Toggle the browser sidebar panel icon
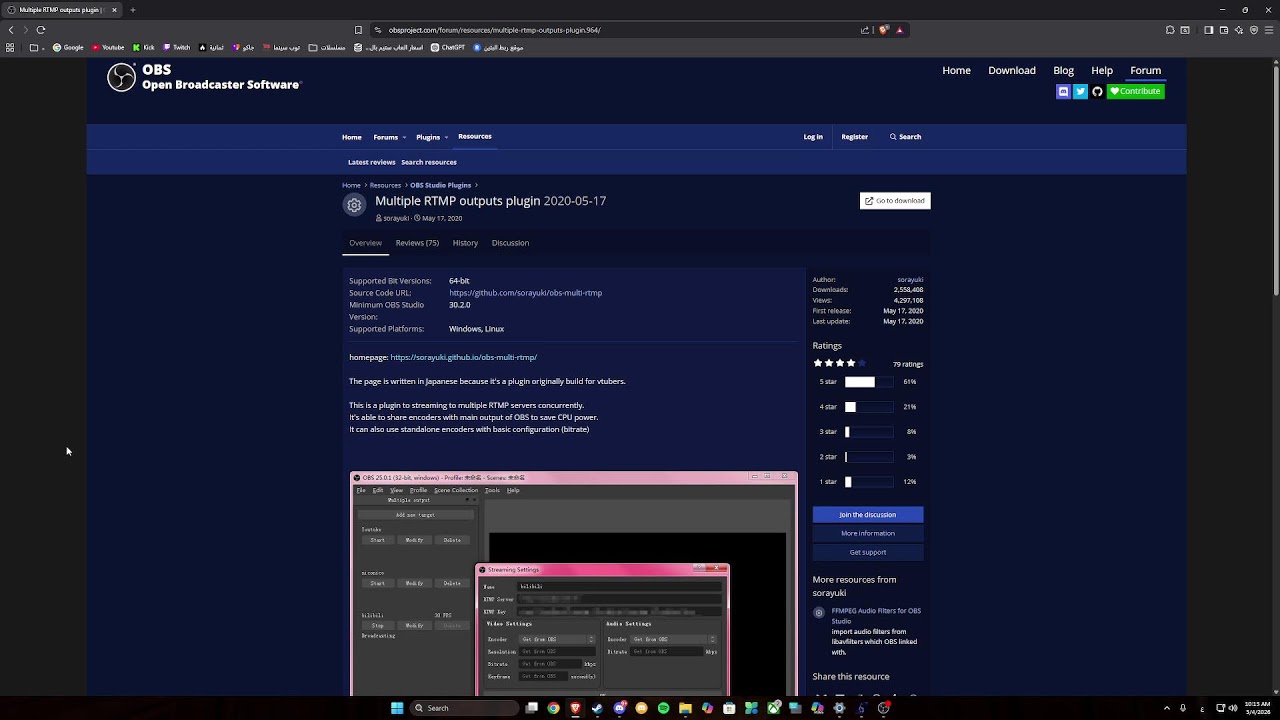1280x720 pixels. click(x=1209, y=30)
